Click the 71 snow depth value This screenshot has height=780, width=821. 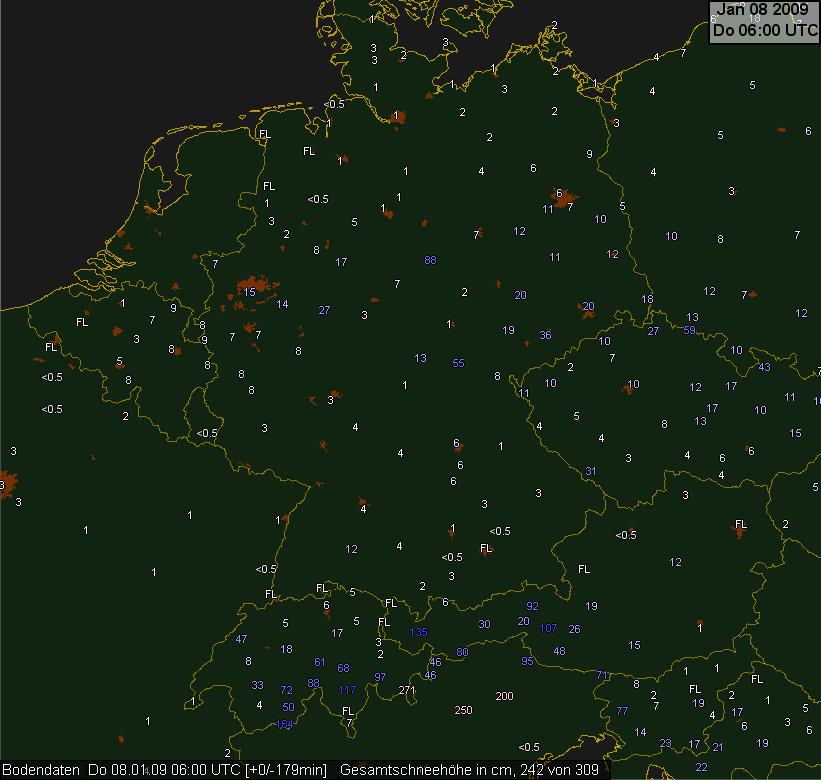602,675
